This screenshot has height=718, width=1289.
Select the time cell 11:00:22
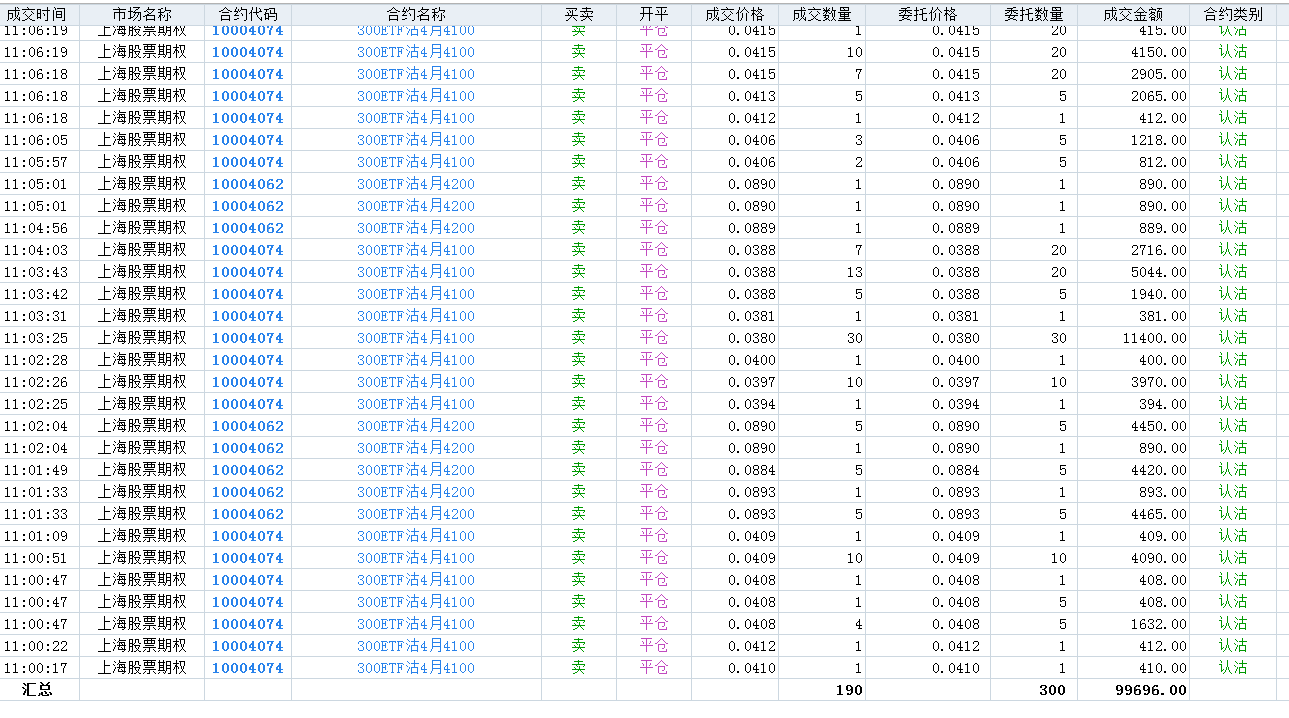[36, 646]
